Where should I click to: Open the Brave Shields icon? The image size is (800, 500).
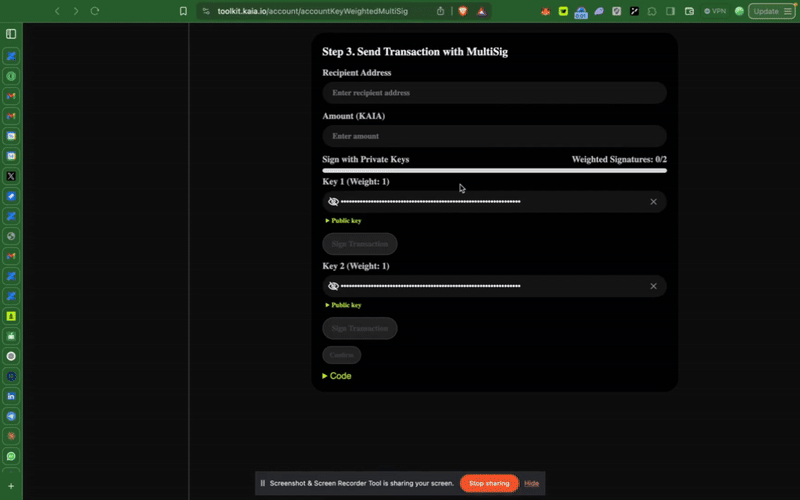click(x=464, y=11)
